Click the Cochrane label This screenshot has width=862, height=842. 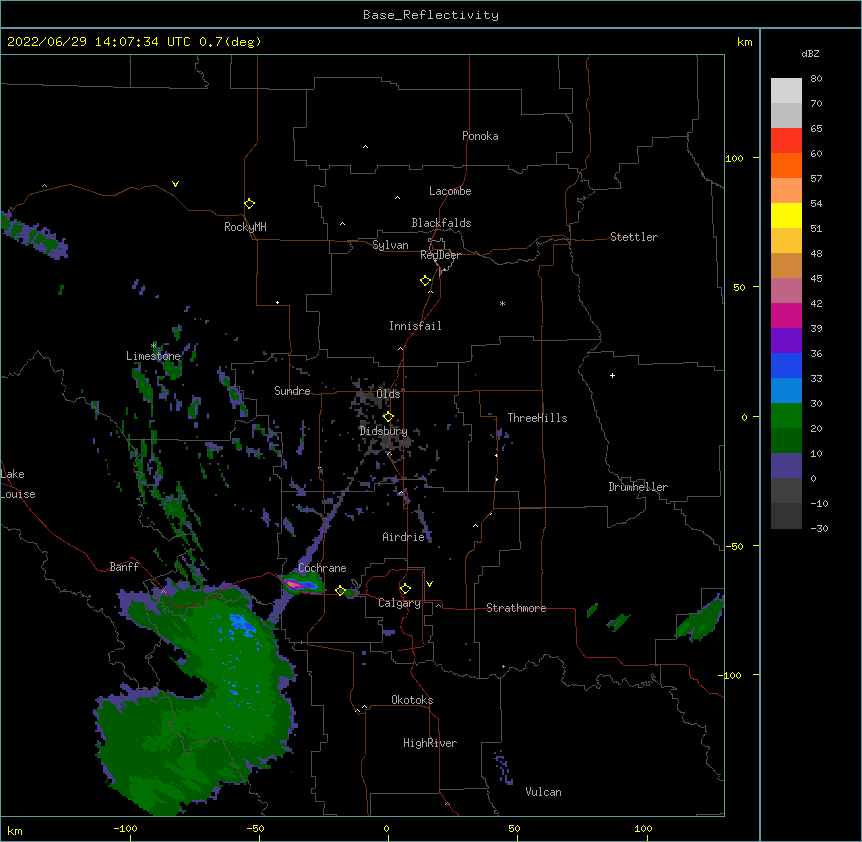[322, 568]
